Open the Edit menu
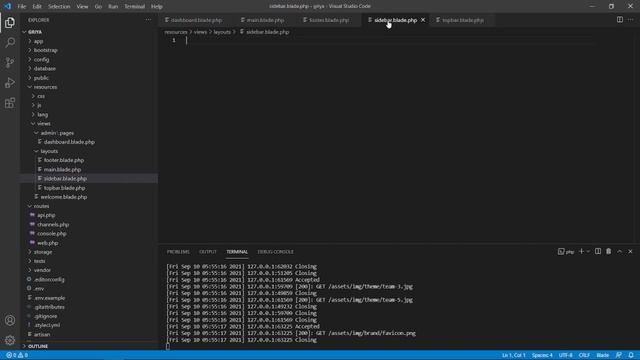This screenshot has height=360, width=640. 37,7
